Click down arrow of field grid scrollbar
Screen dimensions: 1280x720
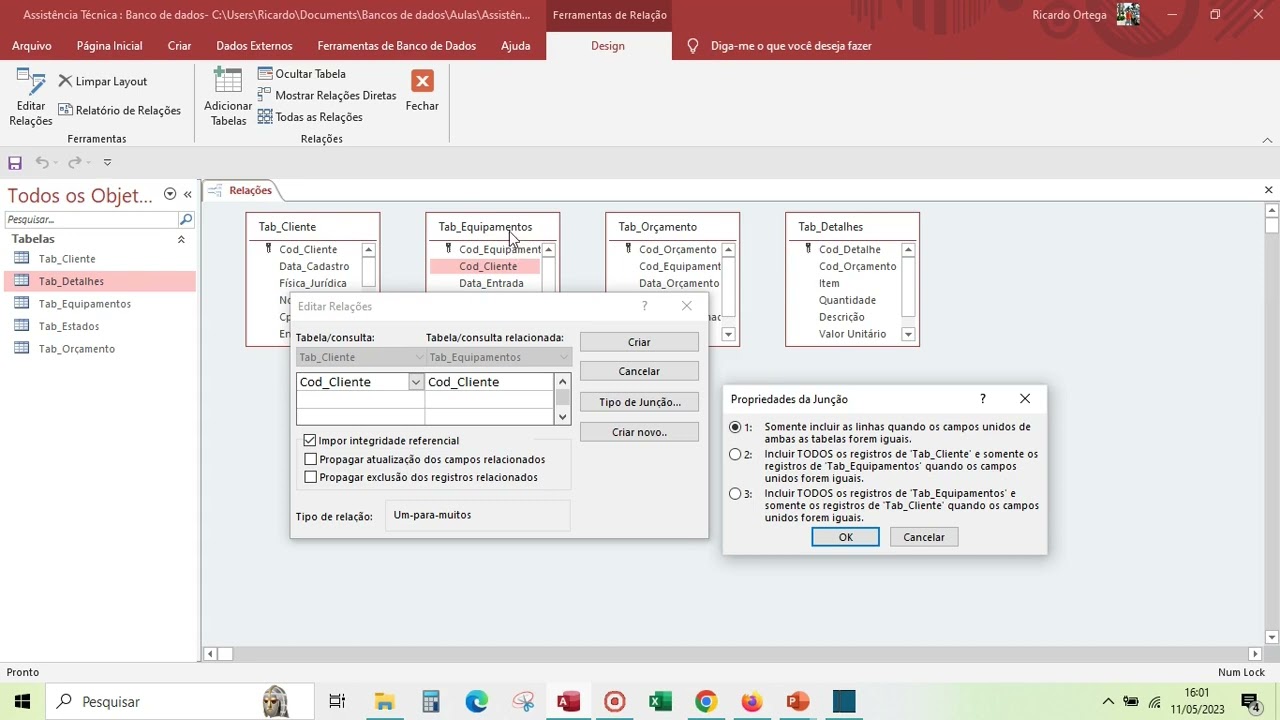click(x=562, y=416)
